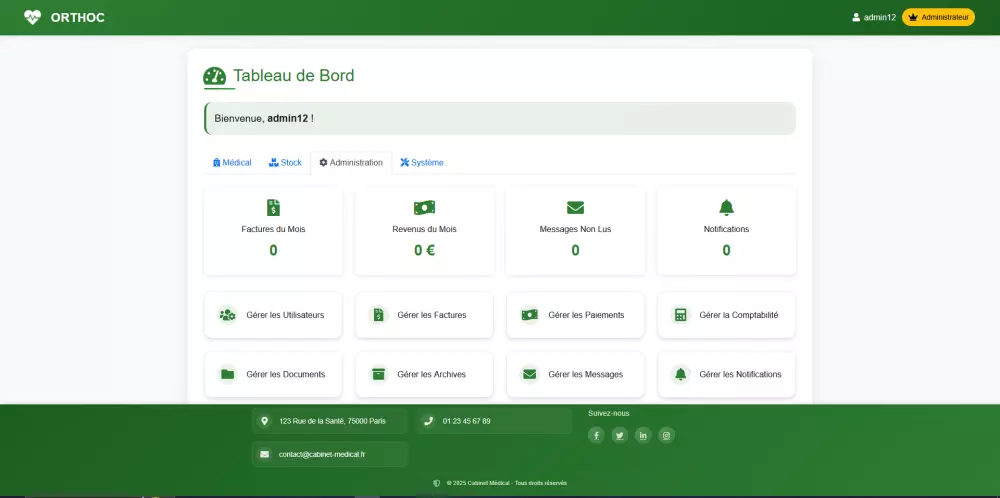
Task: Open Gérer les Documents
Action: click(273, 374)
